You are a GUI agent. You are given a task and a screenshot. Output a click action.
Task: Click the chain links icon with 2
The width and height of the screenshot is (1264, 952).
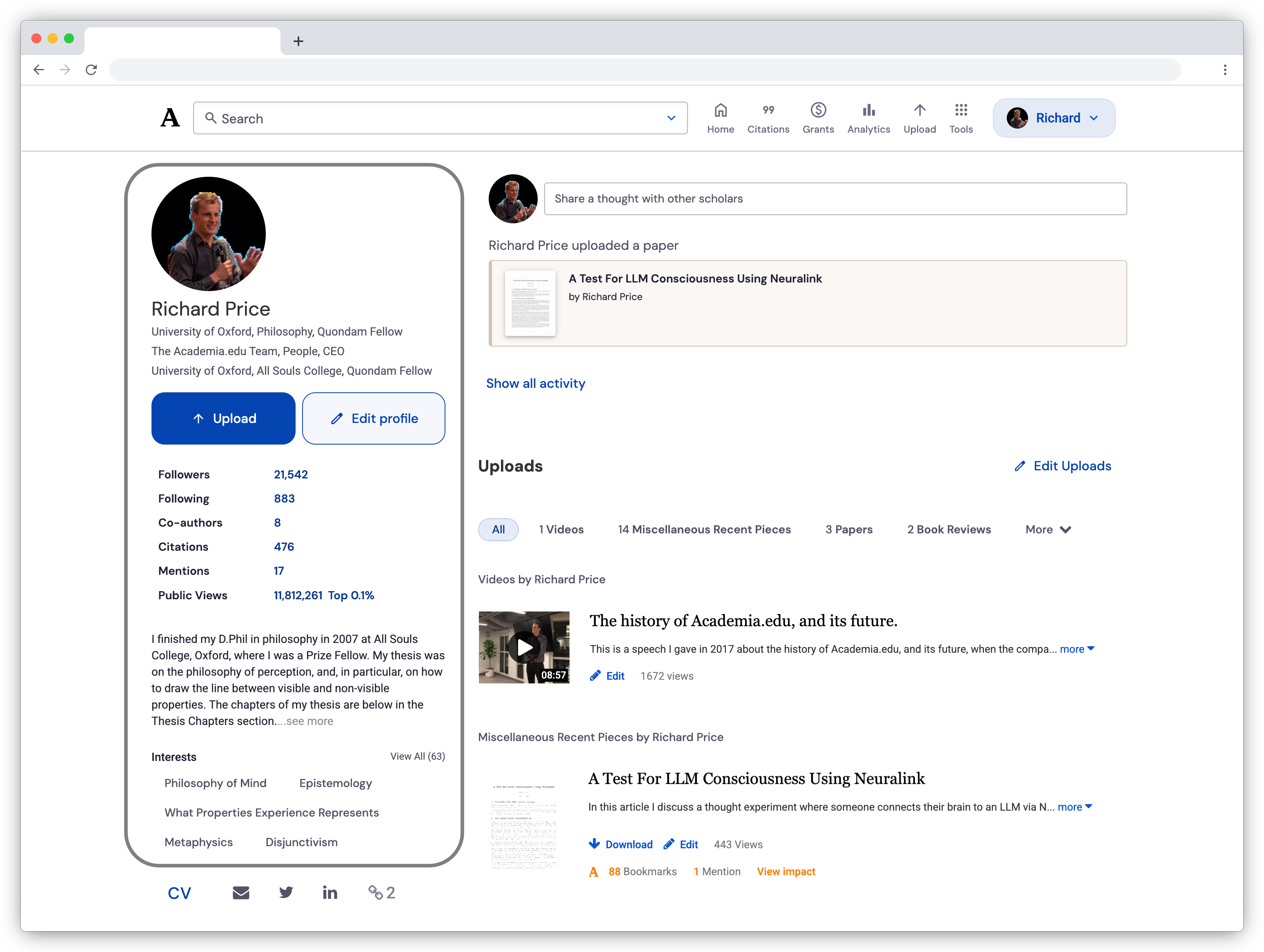point(381,892)
